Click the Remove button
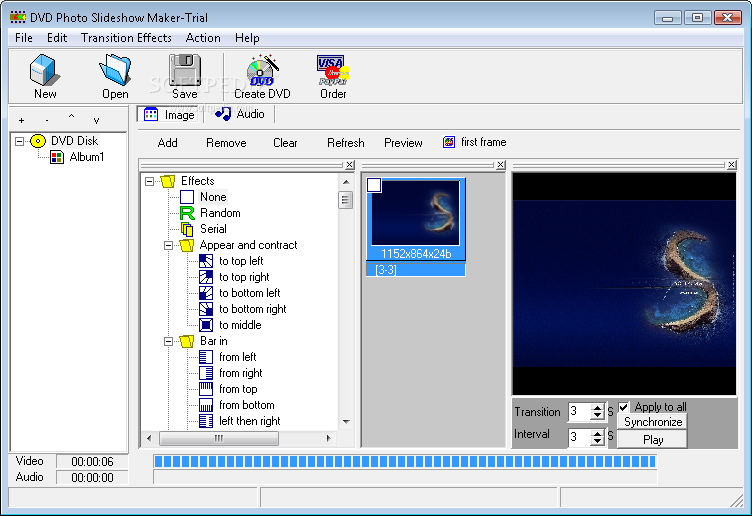The height and width of the screenshot is (516, 752). [226, 143]
